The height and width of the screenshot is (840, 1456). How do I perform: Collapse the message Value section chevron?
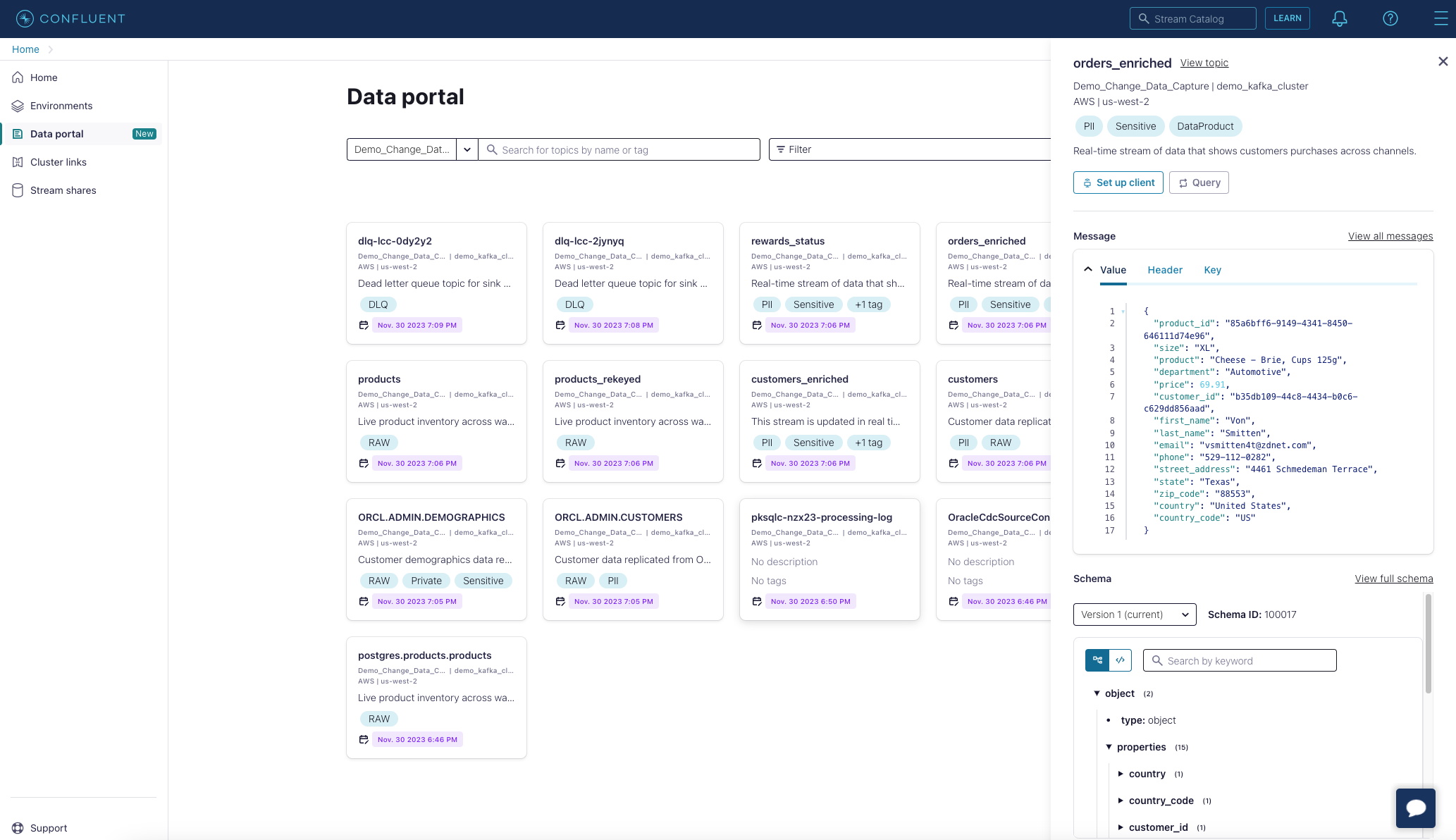click(x=1088, y=269)
